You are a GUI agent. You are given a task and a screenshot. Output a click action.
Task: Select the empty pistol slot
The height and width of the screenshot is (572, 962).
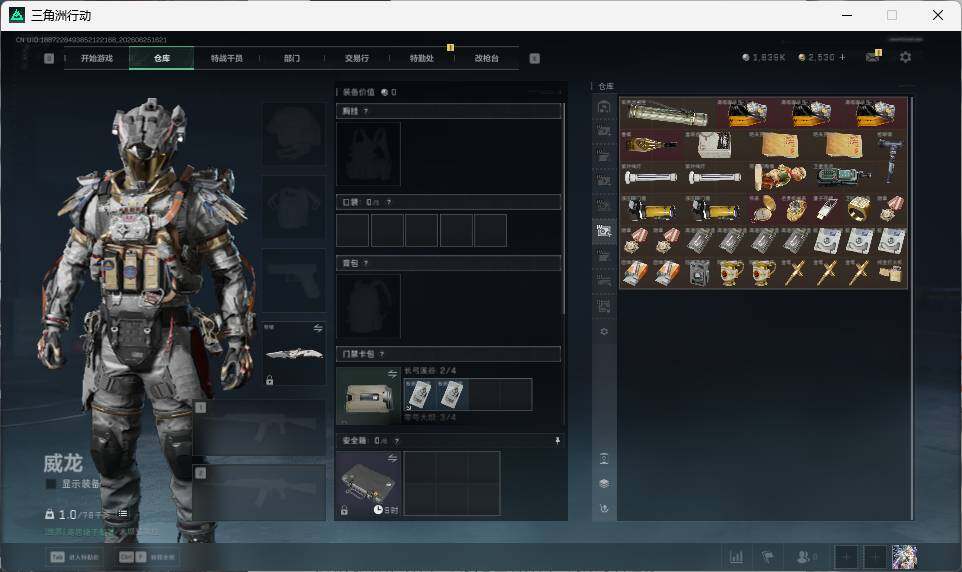click(293, 280)
